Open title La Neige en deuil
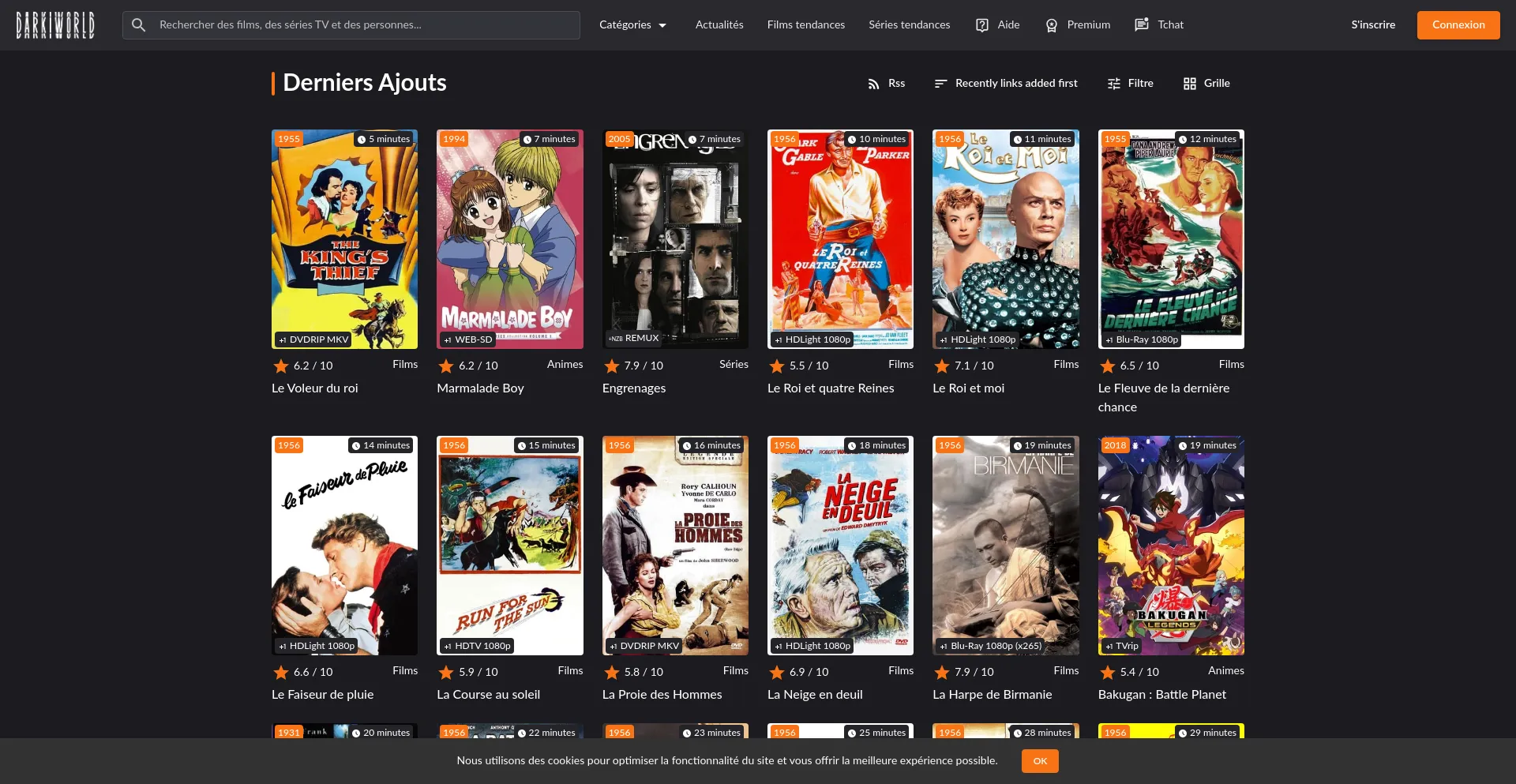 815,695
